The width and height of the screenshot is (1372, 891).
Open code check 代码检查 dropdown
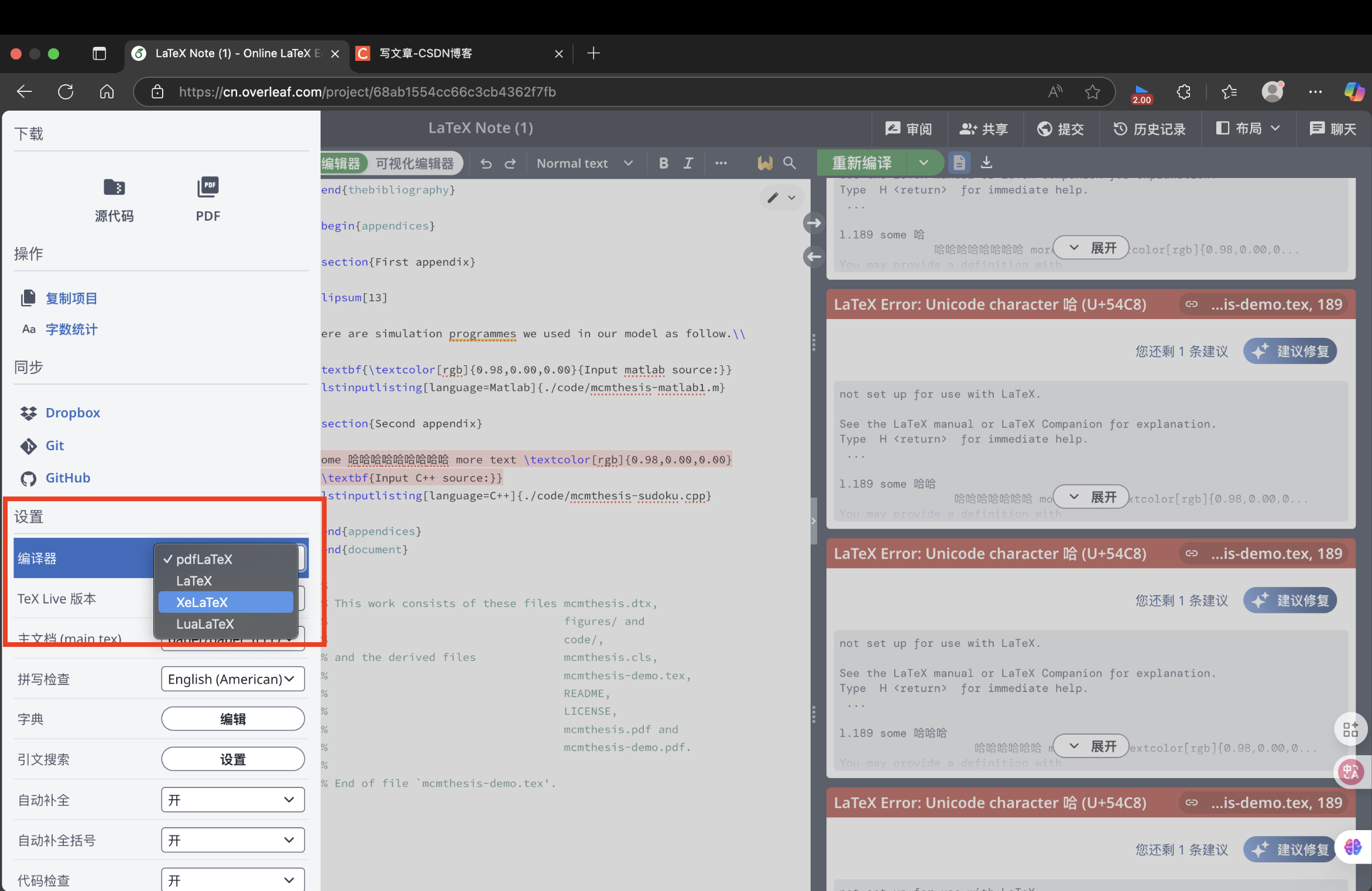tap(233, 879)
